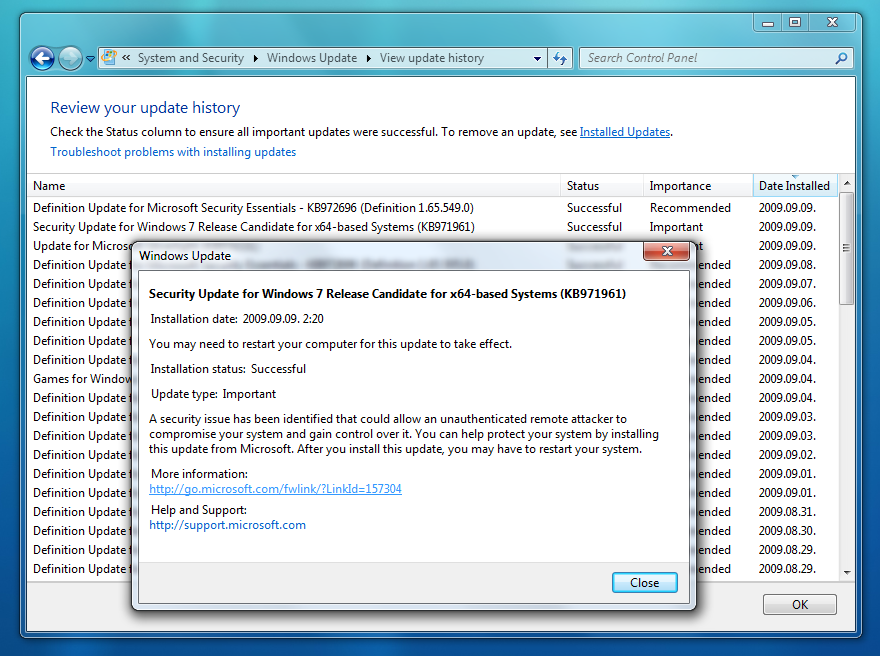
Task: Minimize the update history window
Action: 768,22
